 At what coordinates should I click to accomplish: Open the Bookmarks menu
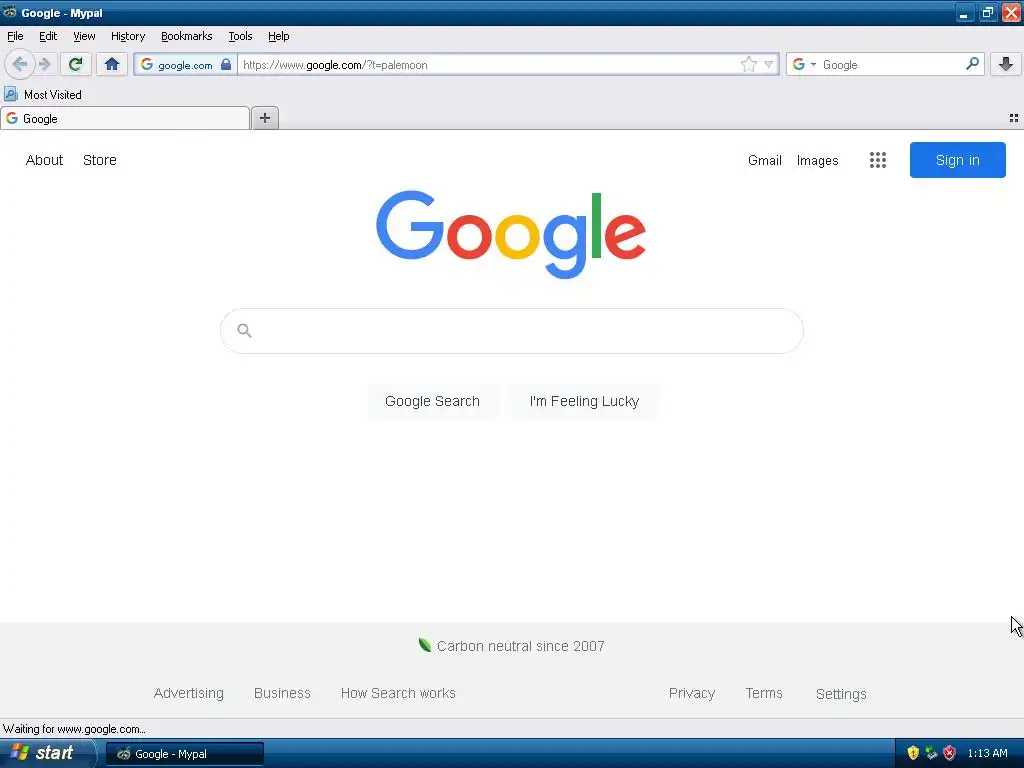tap(187, 36)
